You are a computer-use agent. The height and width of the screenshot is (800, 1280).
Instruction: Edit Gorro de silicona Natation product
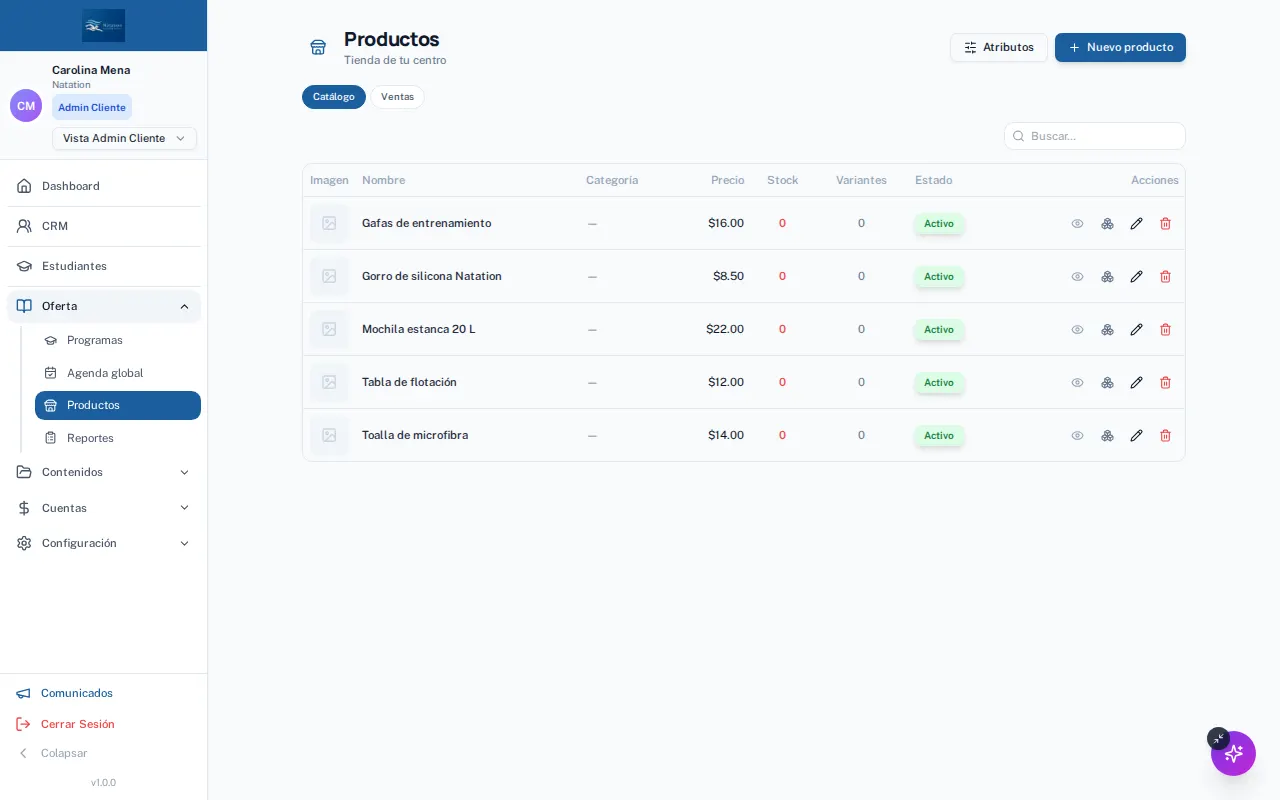[x=1136, y=276]
